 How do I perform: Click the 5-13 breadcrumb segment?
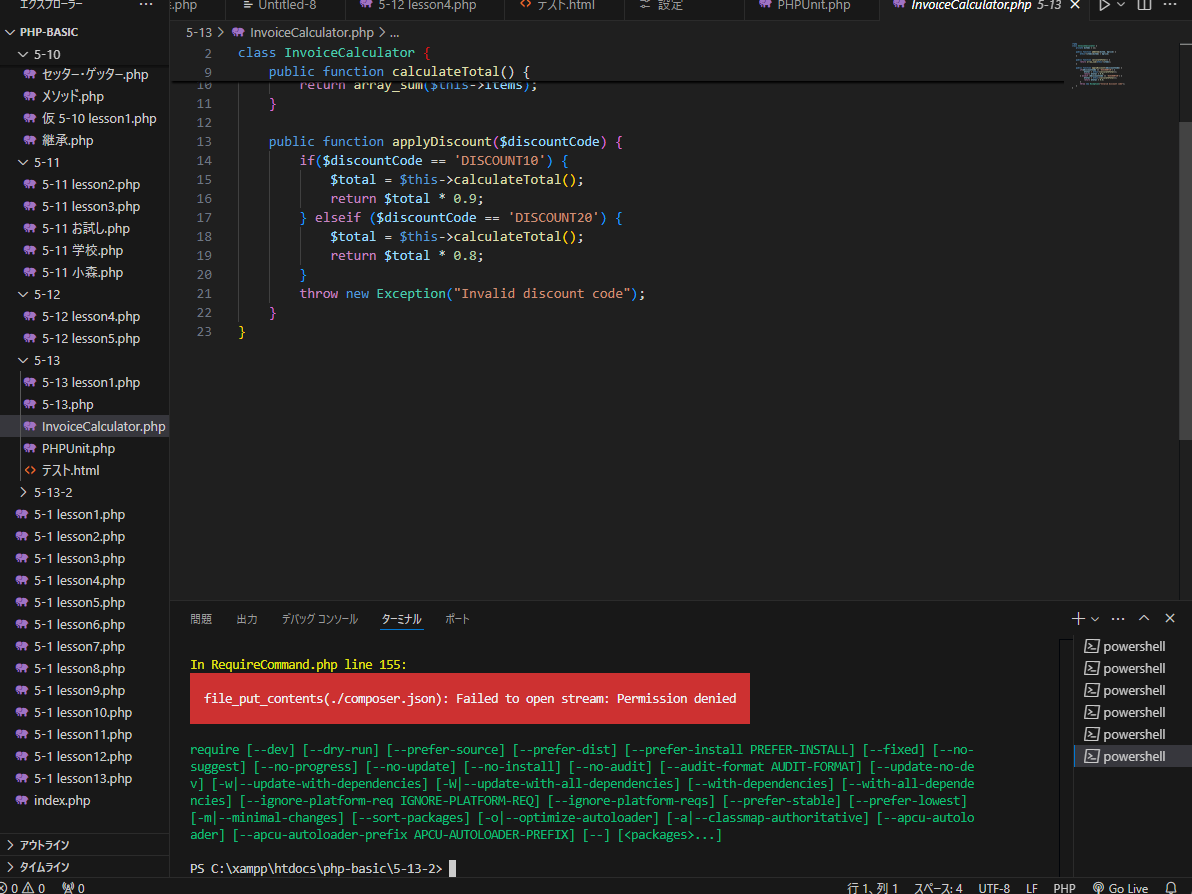(199, 33)
